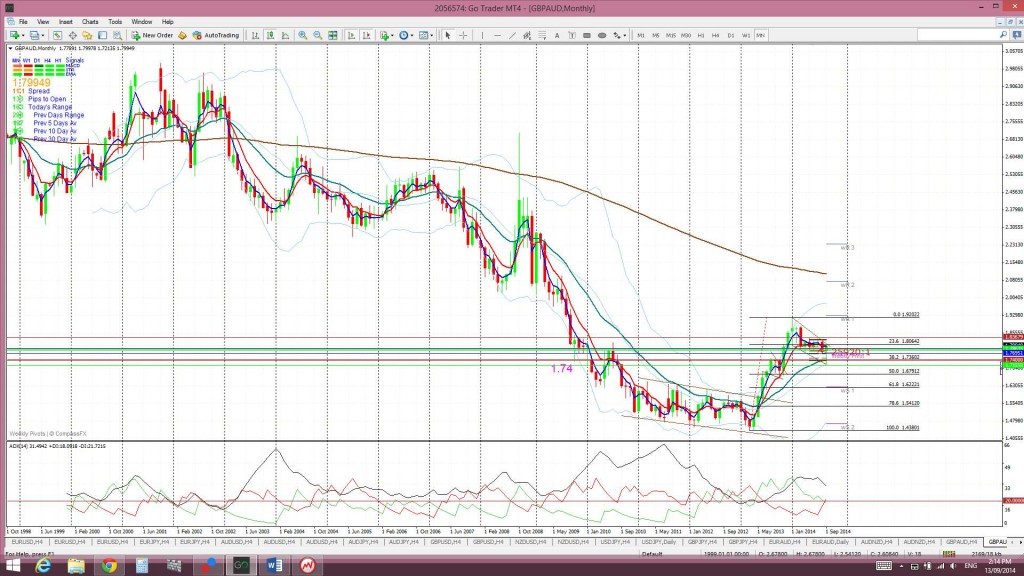
Task: Click the New Order button
Action: coord(153,35)
